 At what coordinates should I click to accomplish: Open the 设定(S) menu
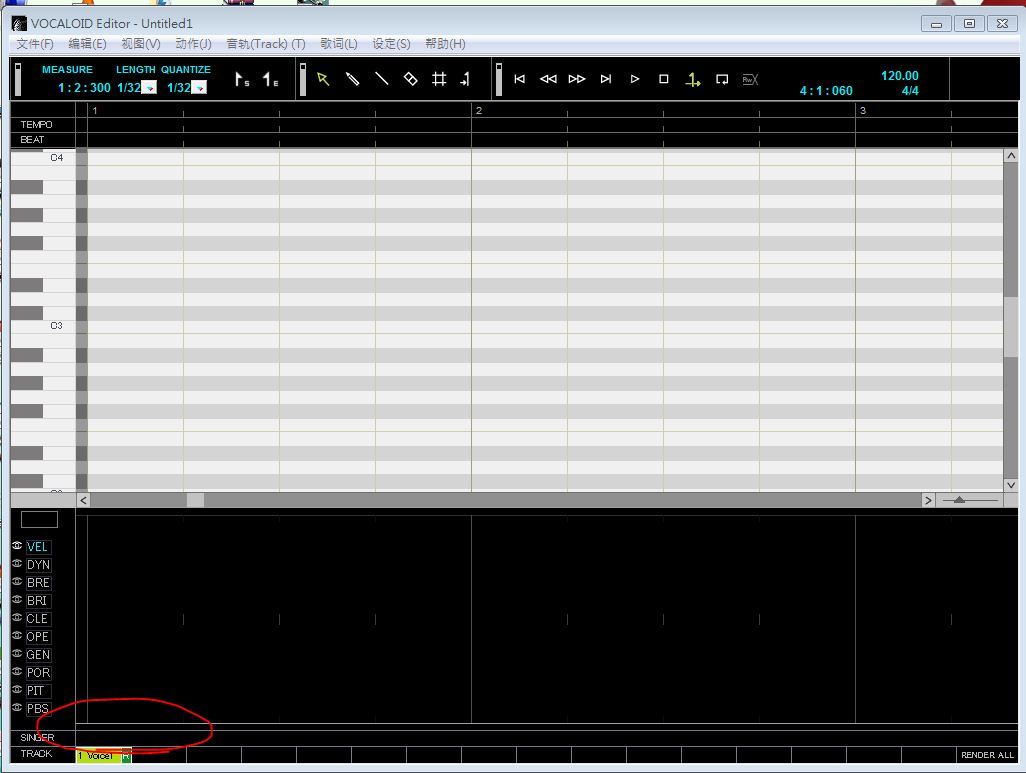[x=391, y=44]
